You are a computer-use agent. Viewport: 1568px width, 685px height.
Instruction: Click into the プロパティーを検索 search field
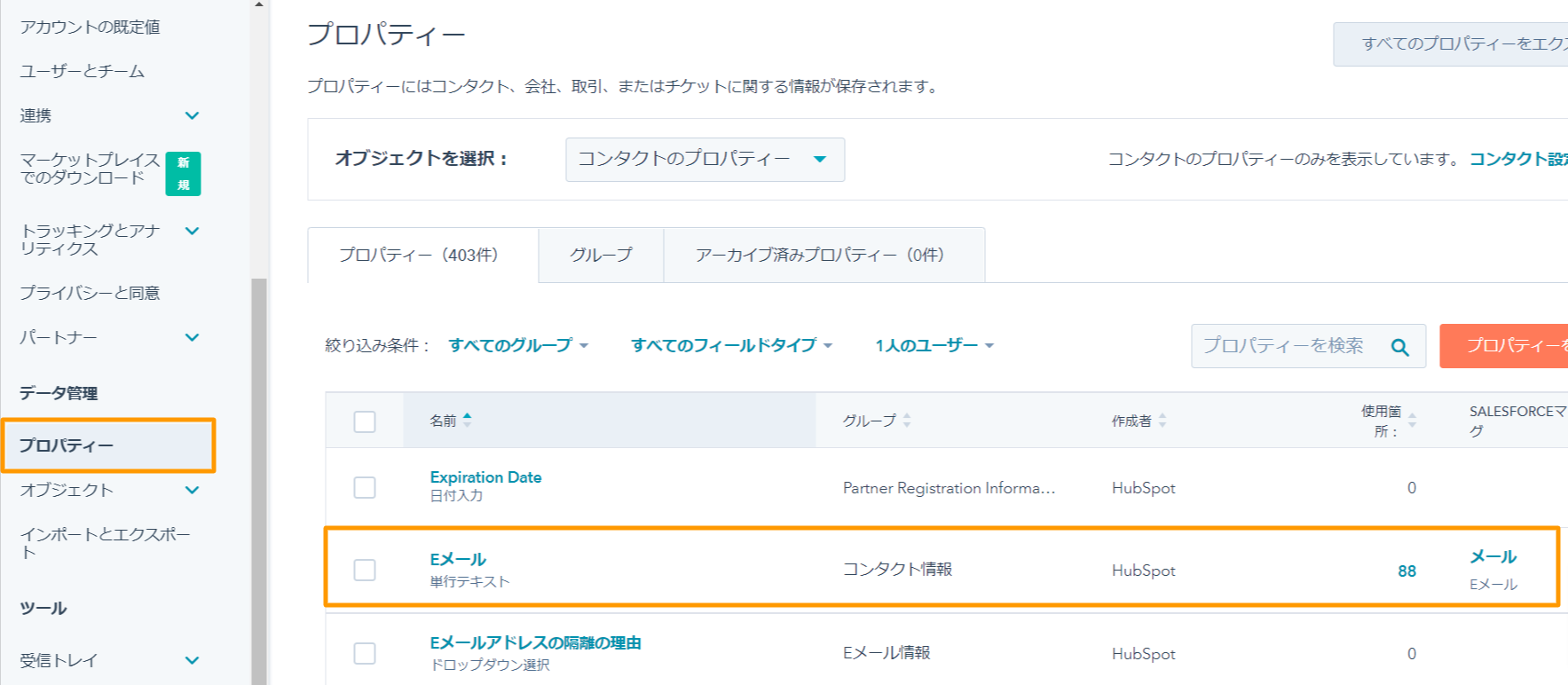(x=1287, y=346)
